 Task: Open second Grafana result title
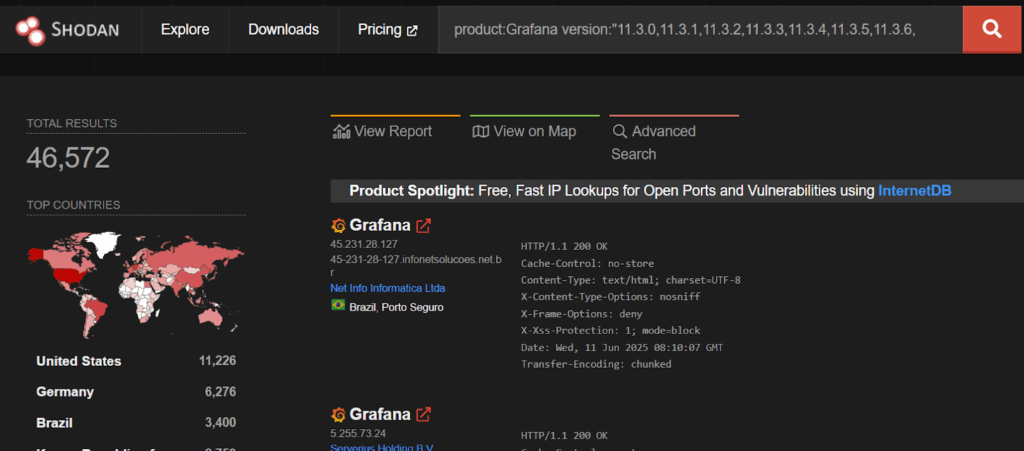380,414
